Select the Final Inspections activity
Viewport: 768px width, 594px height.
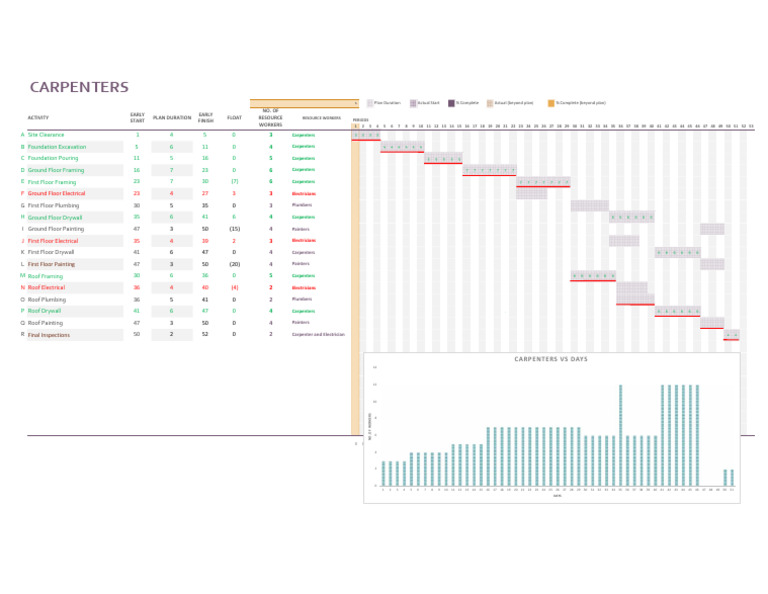click(x=48, y=335)
